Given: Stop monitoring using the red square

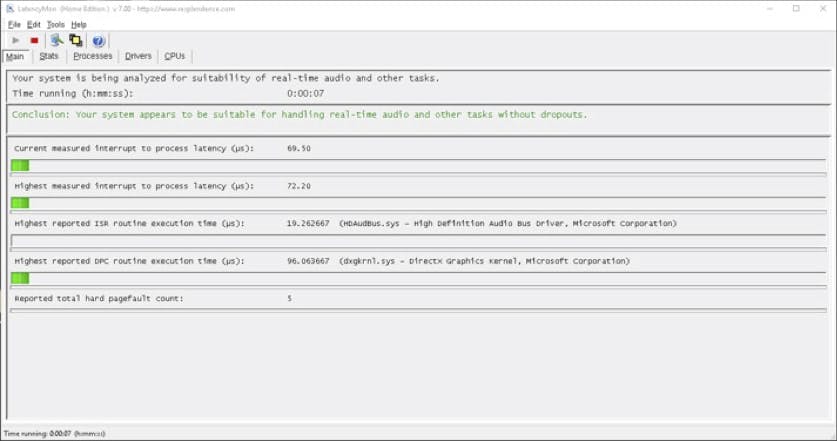Looking at the screenshot, I should [34, 40].
